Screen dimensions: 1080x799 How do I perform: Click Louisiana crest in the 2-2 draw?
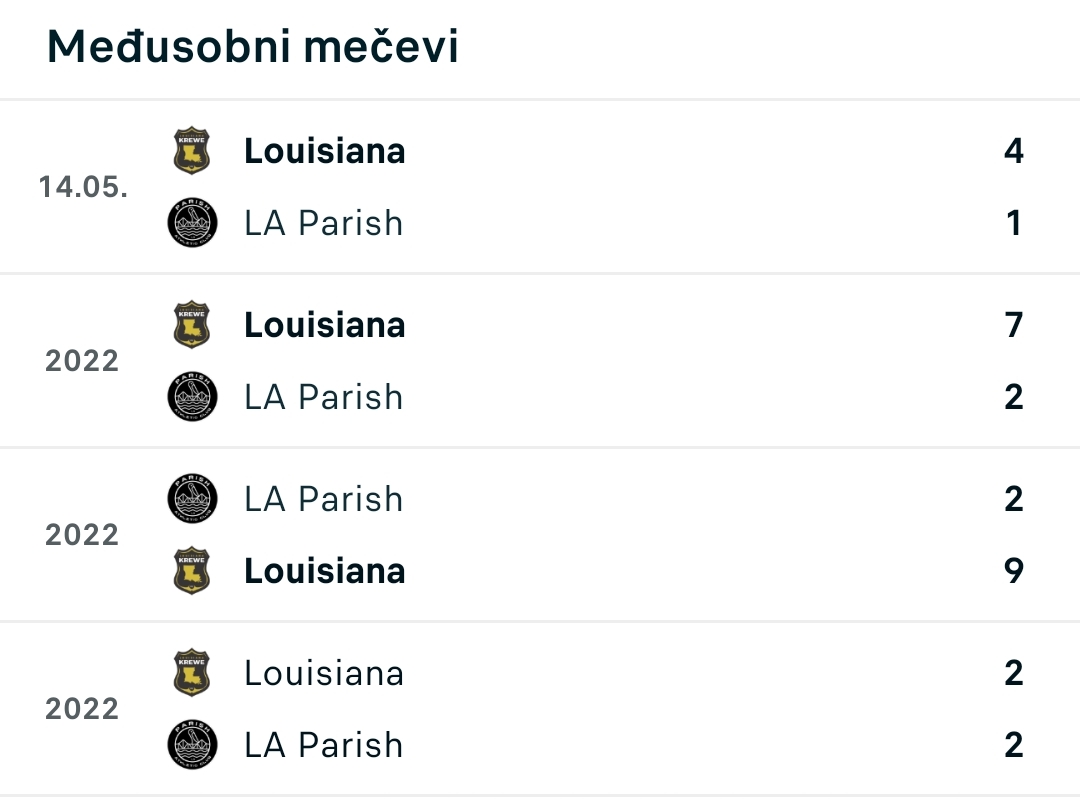pos(191,672)
